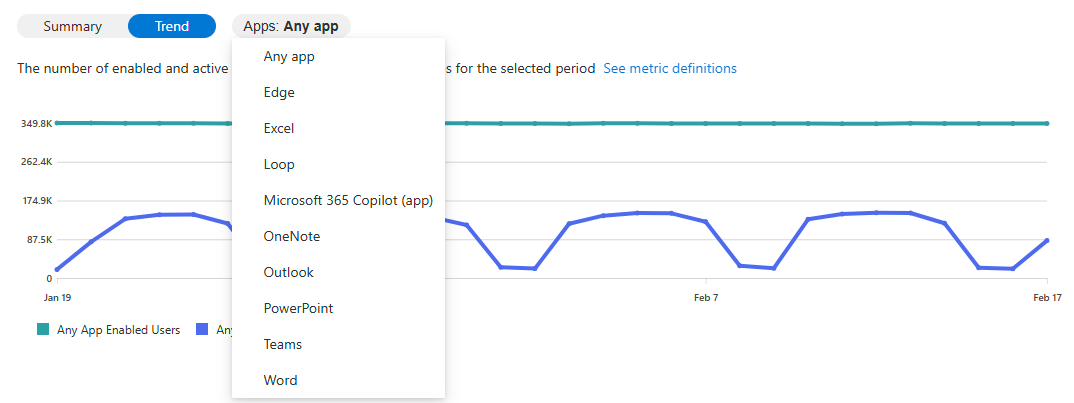
Task: Choose Loop in the apps list
Action: (279, 165)
